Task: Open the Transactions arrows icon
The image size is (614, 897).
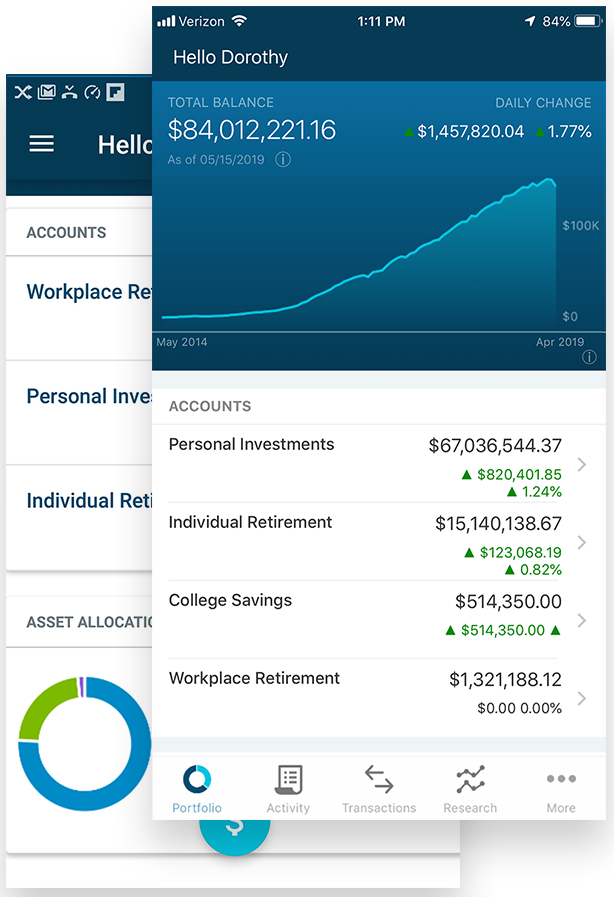Action: 379,779
